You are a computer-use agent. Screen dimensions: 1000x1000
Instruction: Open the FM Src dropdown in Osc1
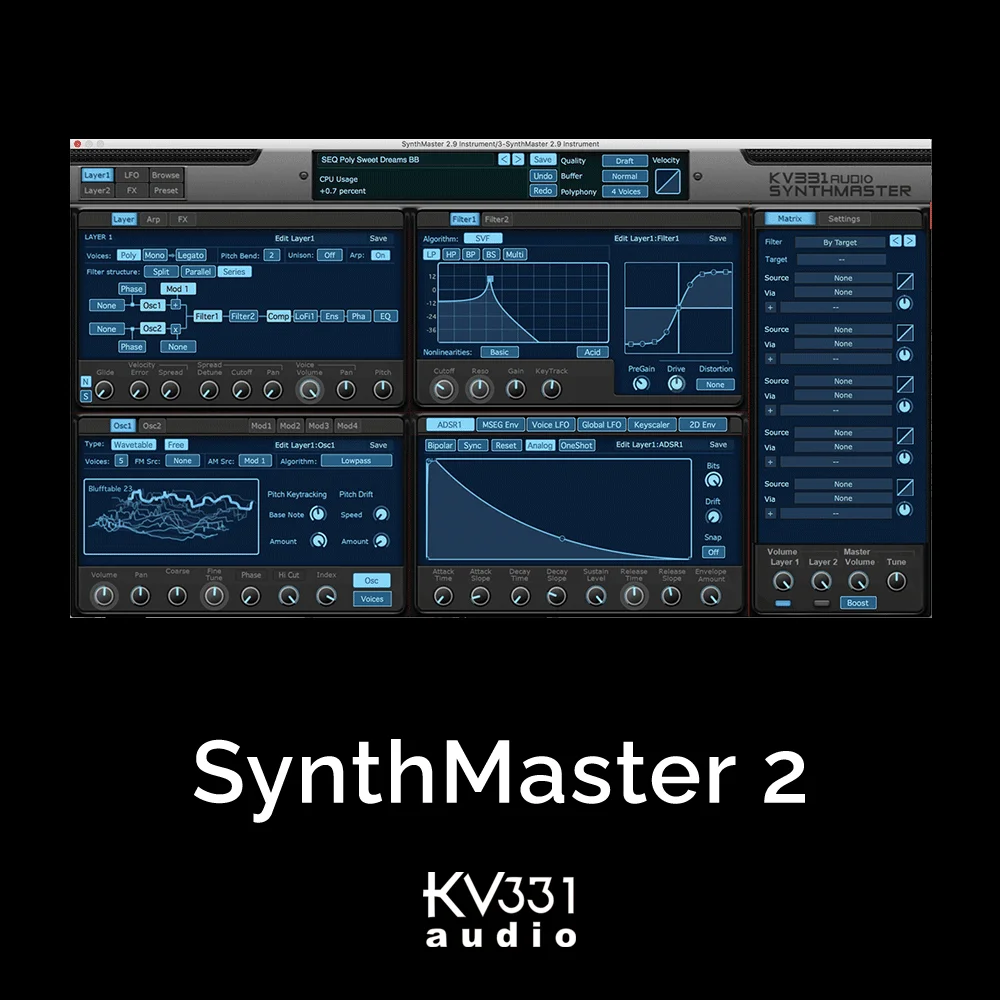[181, 461]
